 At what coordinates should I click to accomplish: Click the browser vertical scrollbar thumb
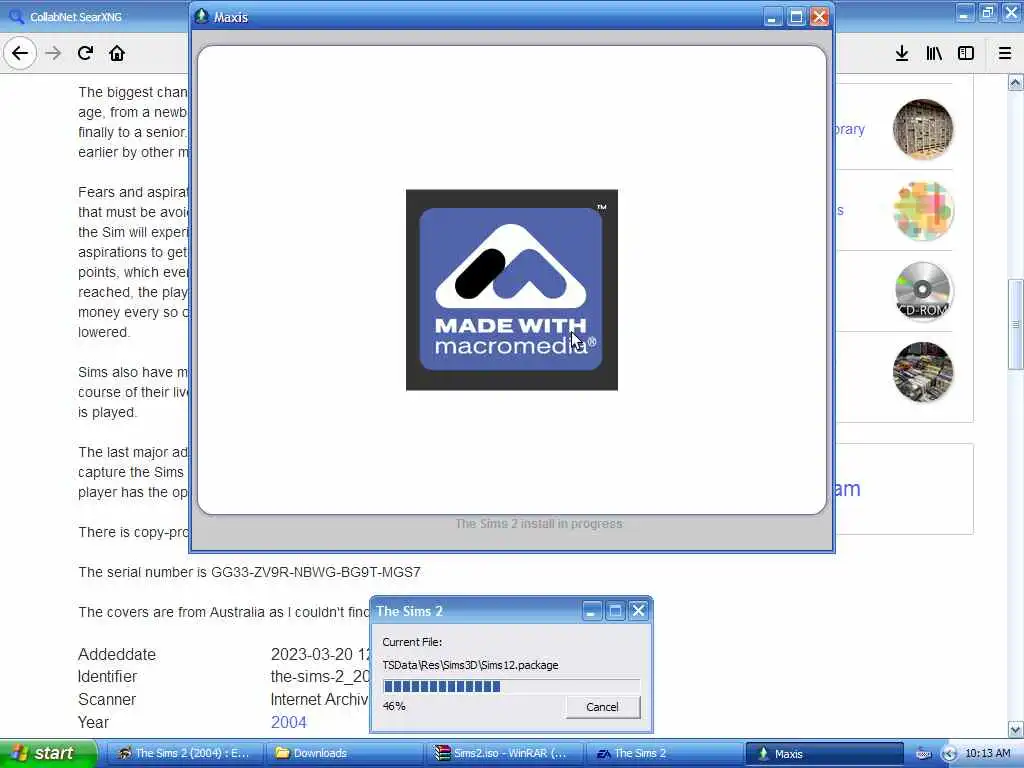(x=1016, y=325)
